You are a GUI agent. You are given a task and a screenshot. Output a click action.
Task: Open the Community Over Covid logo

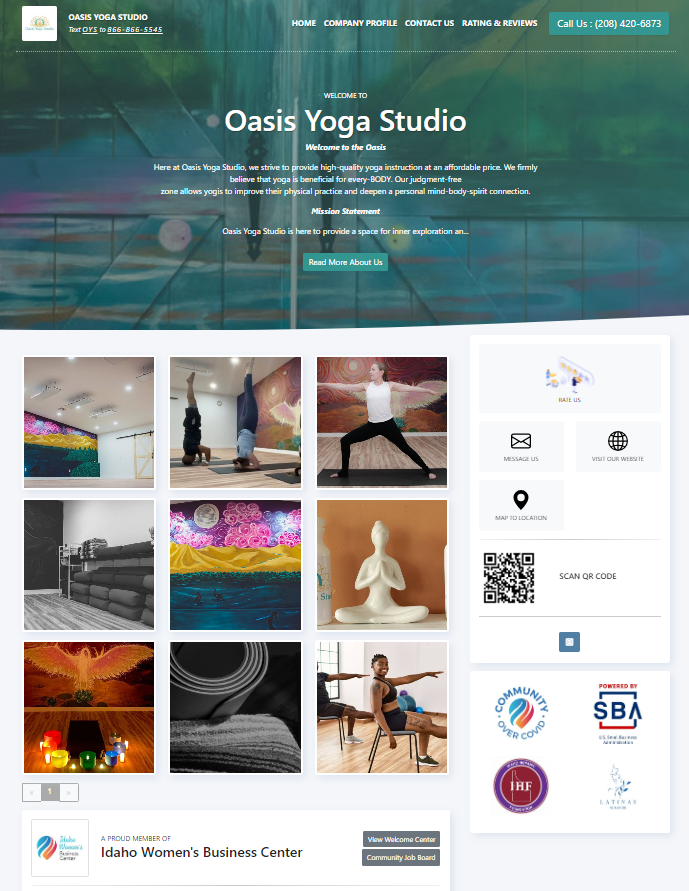pos(521,713)
